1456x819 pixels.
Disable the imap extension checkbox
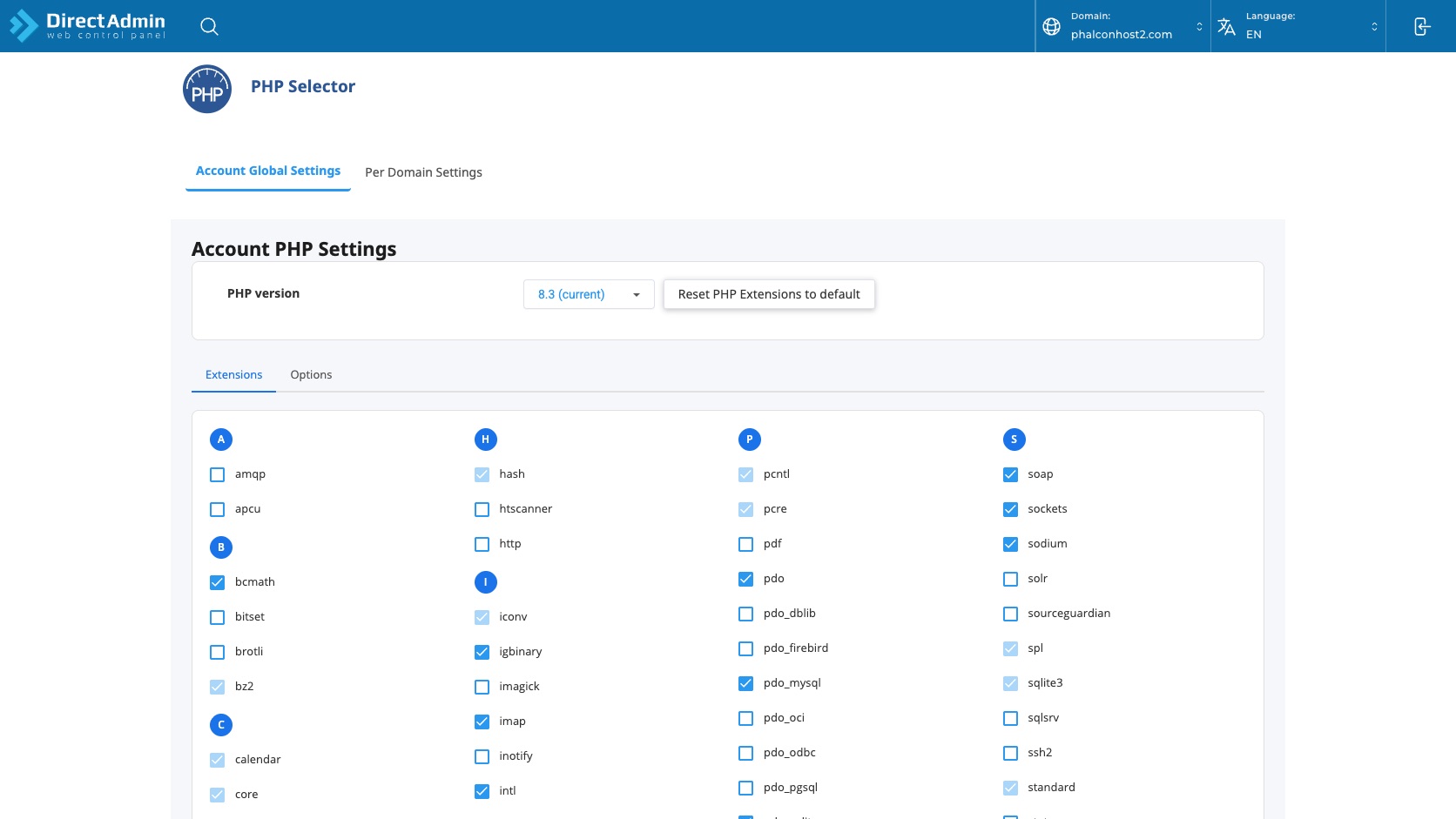tap(482, 722)
